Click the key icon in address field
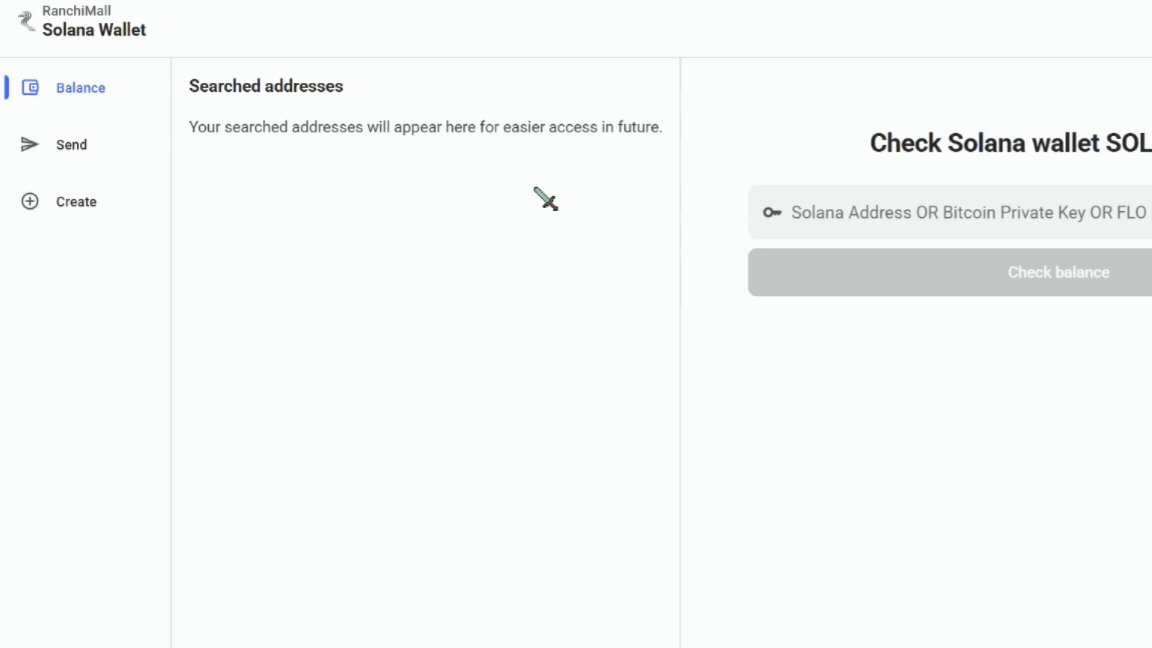The width and height of the screenshot is (1152, 648). click(x=772, y=213)
